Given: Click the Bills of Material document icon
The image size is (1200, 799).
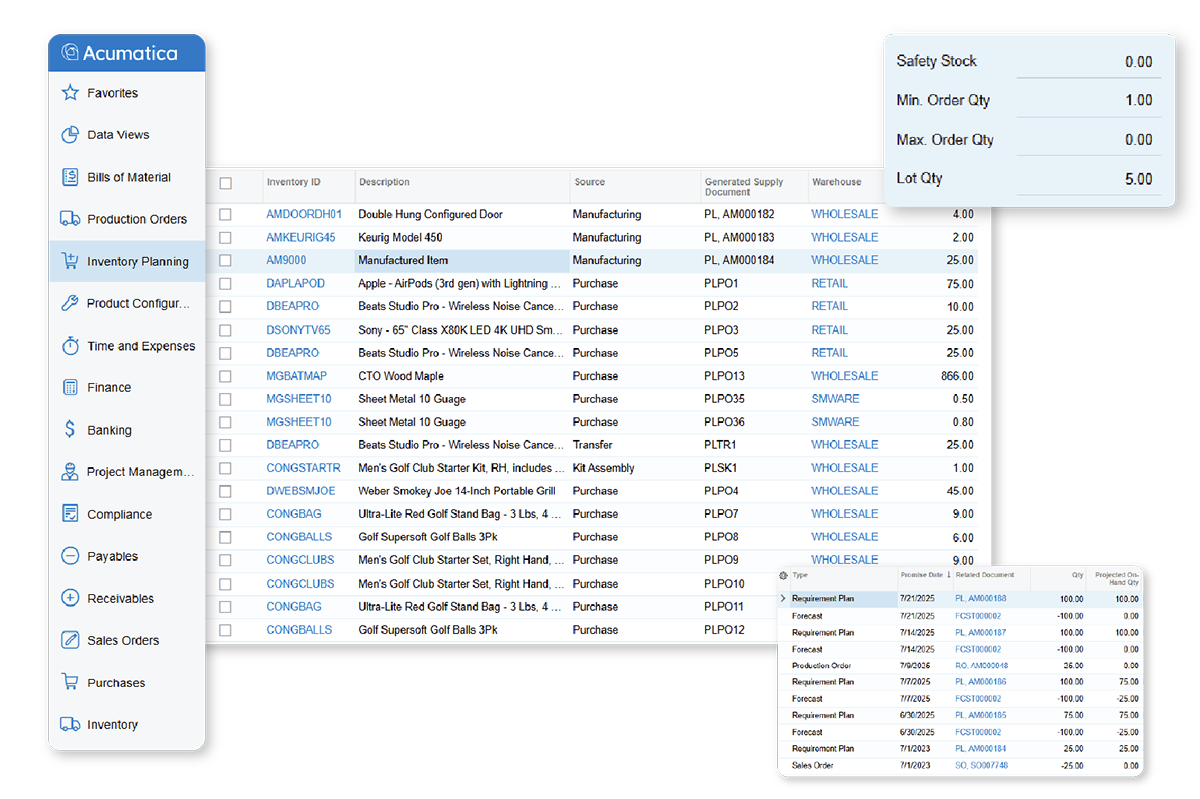Looking at the screenshot, I should [70, 177].
